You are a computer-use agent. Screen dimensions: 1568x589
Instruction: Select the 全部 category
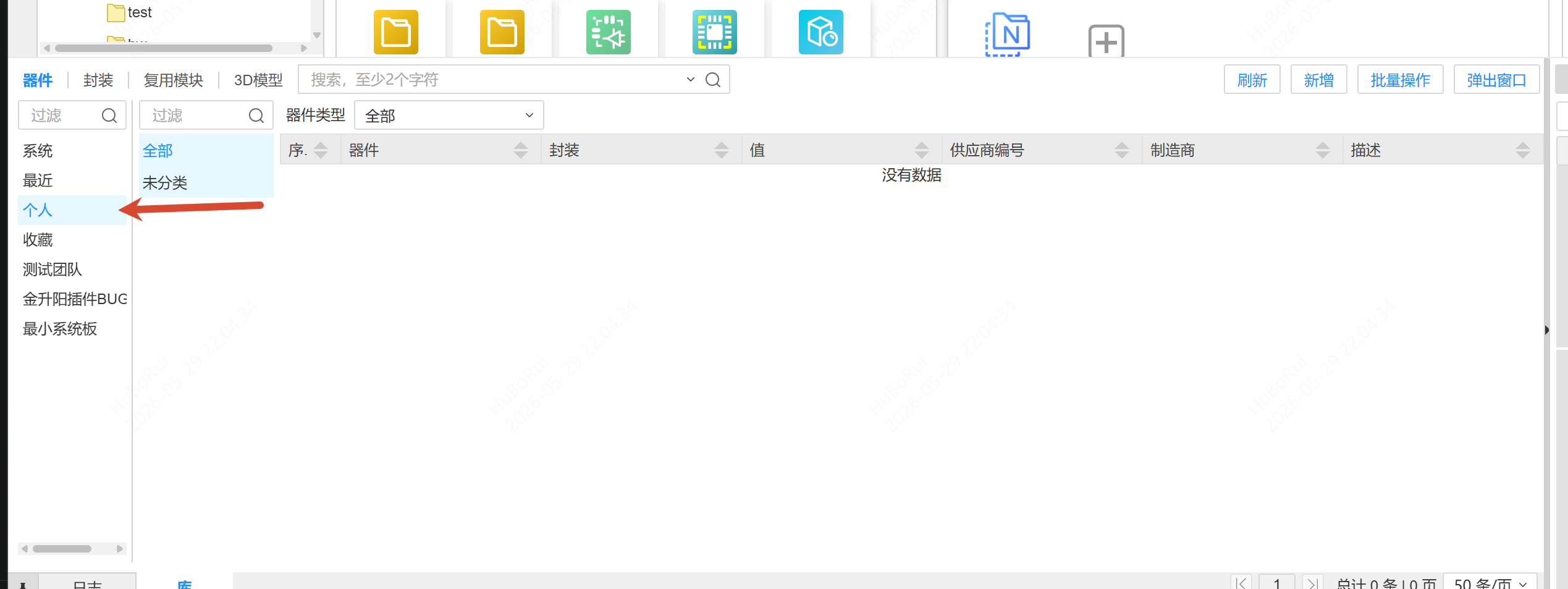pyautogui.click(x=206, y=151)
